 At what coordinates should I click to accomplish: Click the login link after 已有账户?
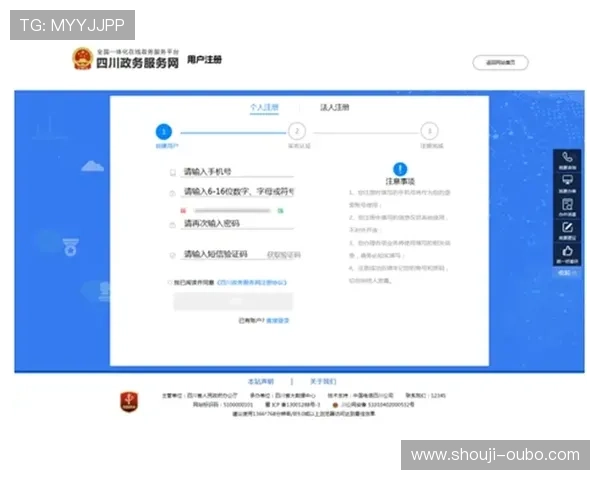(x=277, y=320)
